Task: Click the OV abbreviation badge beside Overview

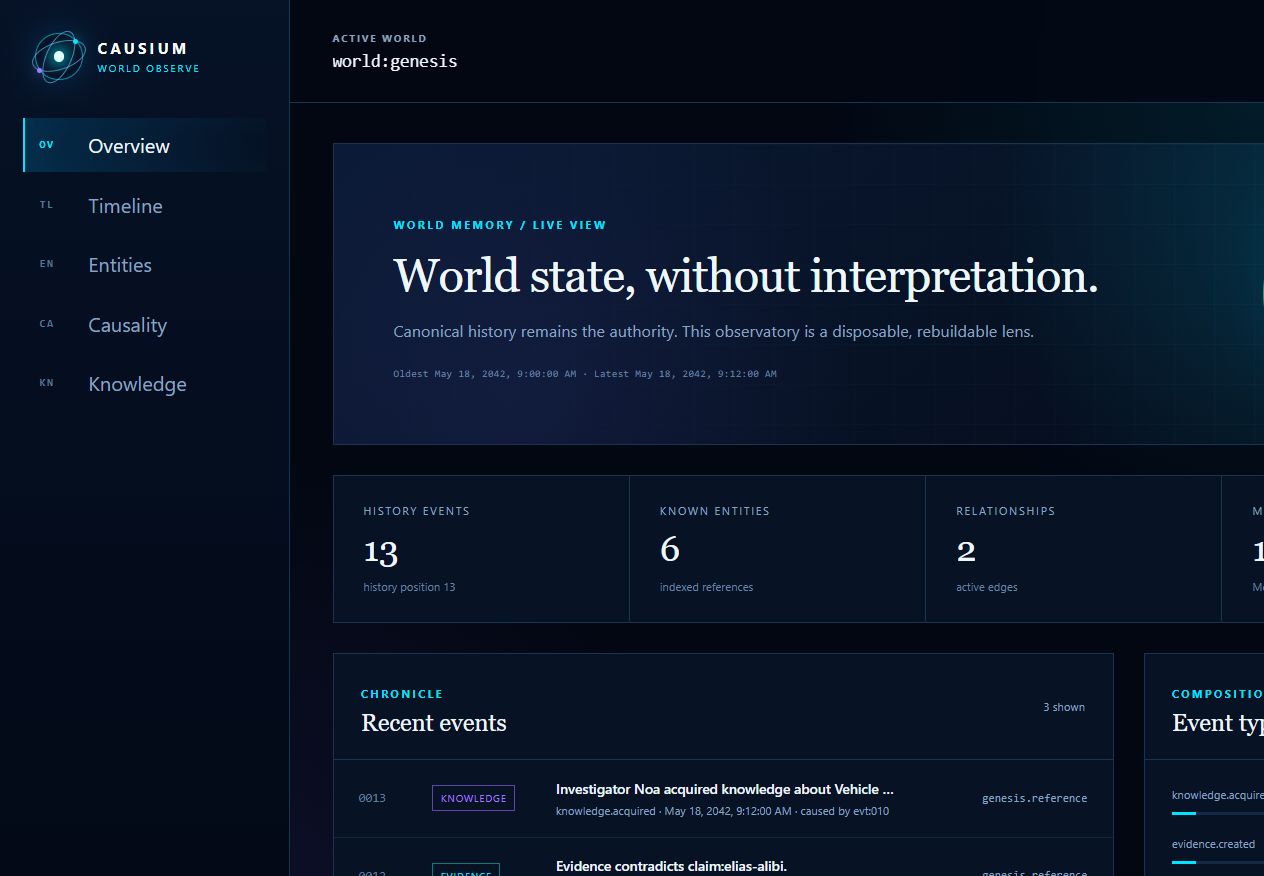Action: coord(46,145)
